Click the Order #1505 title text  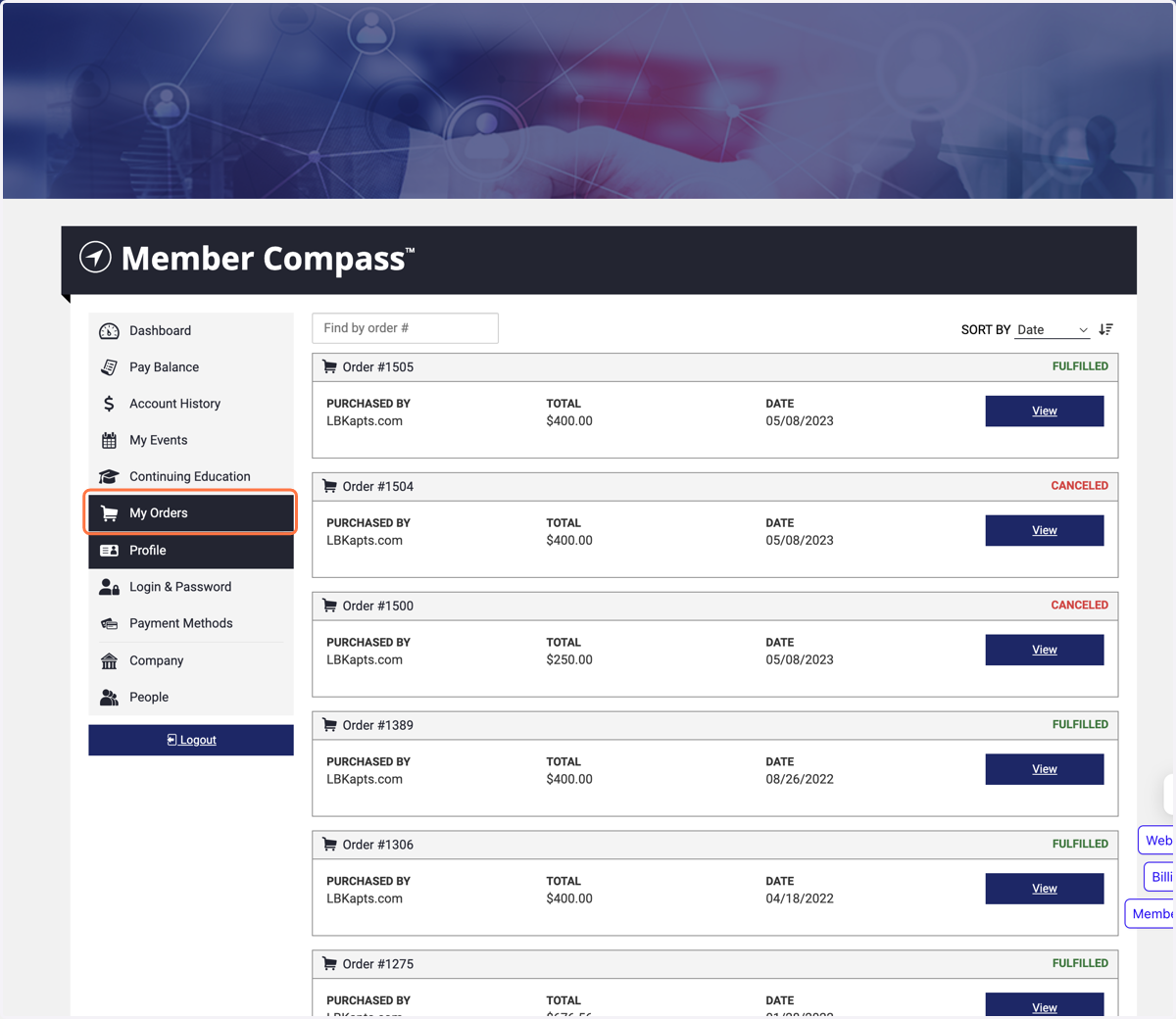(378, 367)
